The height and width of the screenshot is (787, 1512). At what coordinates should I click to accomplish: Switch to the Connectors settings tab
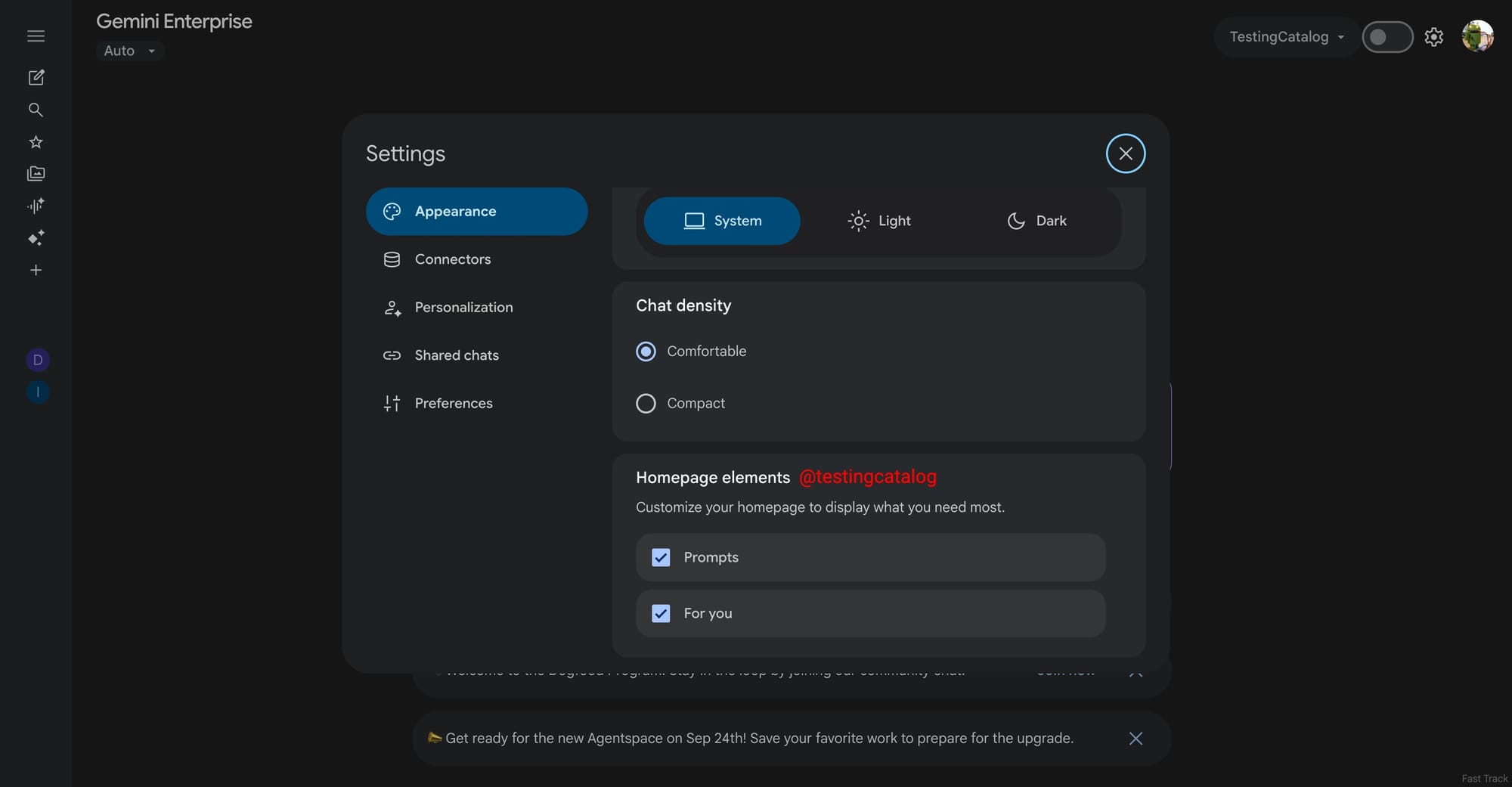click(x=453, y=259)
